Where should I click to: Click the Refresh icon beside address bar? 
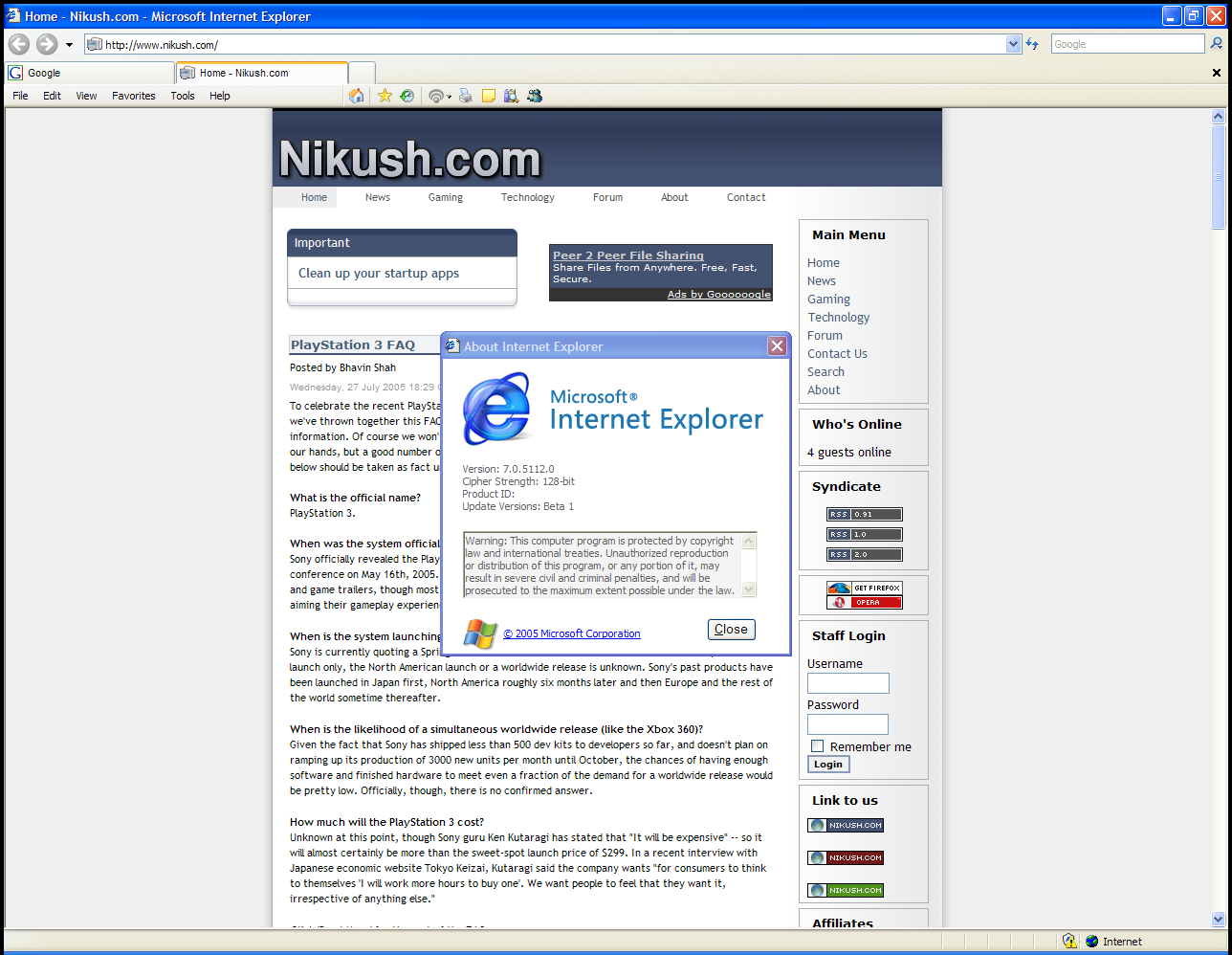coord(1032,44)
